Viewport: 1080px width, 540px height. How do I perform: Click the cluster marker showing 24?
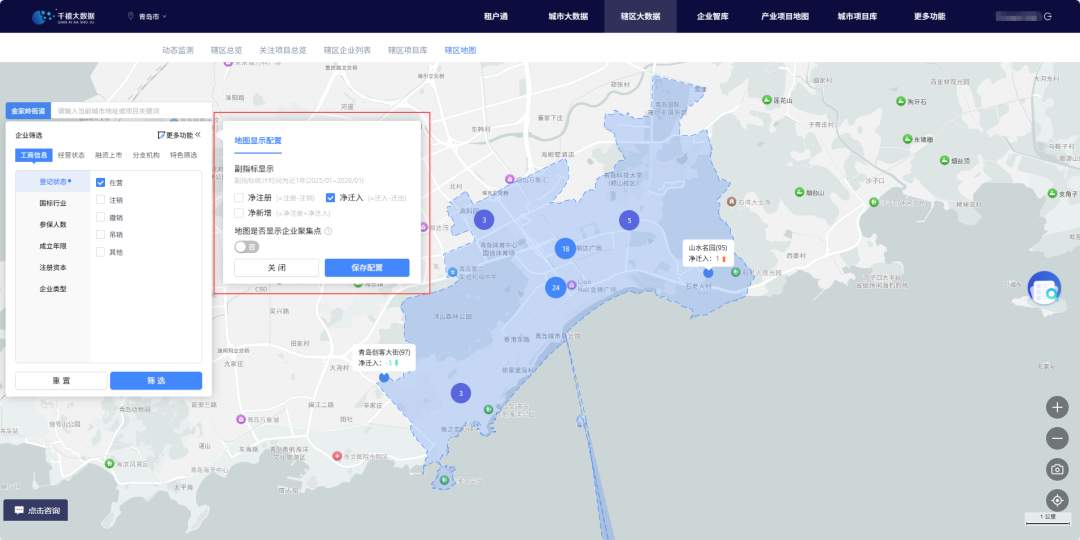556,287
